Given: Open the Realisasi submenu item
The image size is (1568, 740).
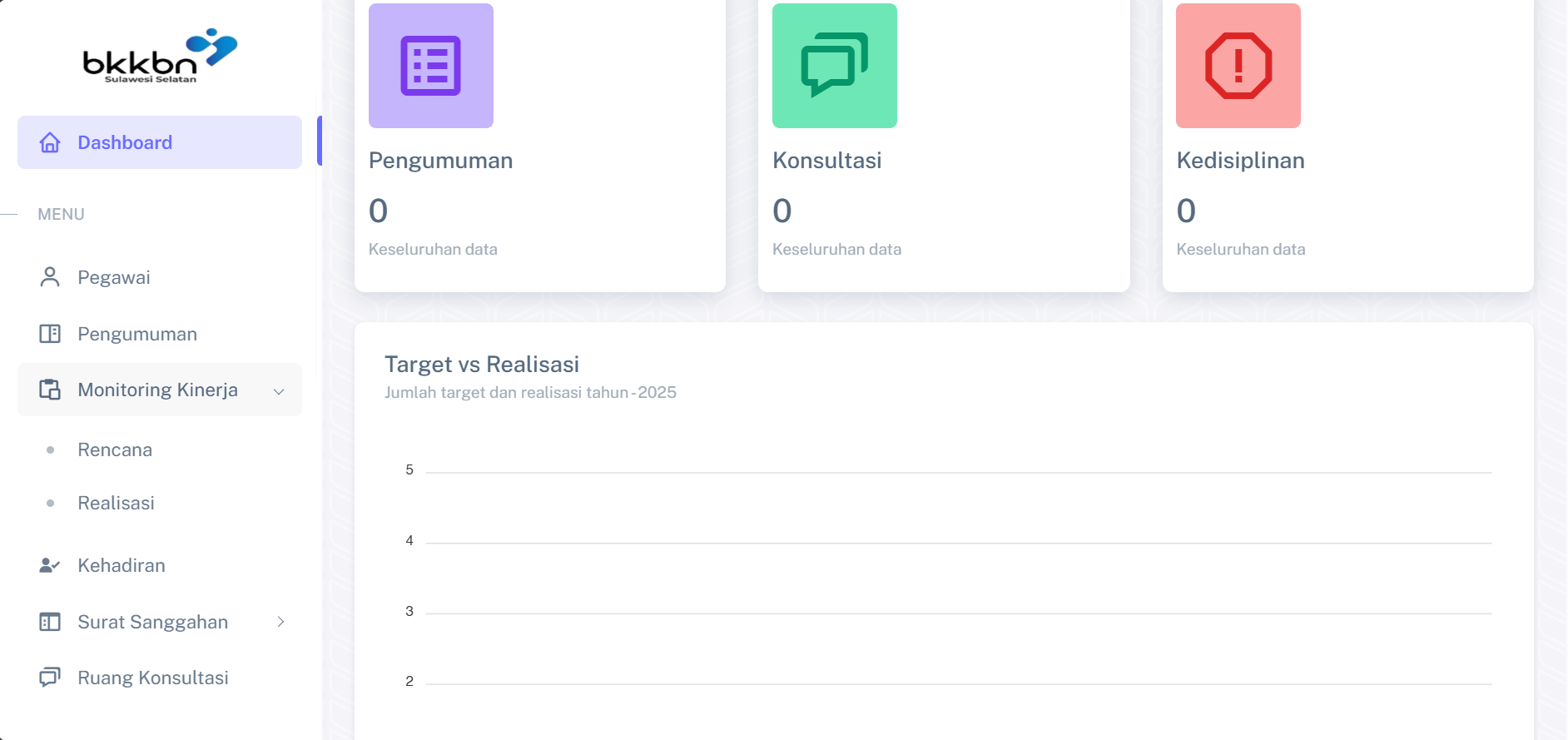Looking at the screenshot, I should (x=116, y=503).
